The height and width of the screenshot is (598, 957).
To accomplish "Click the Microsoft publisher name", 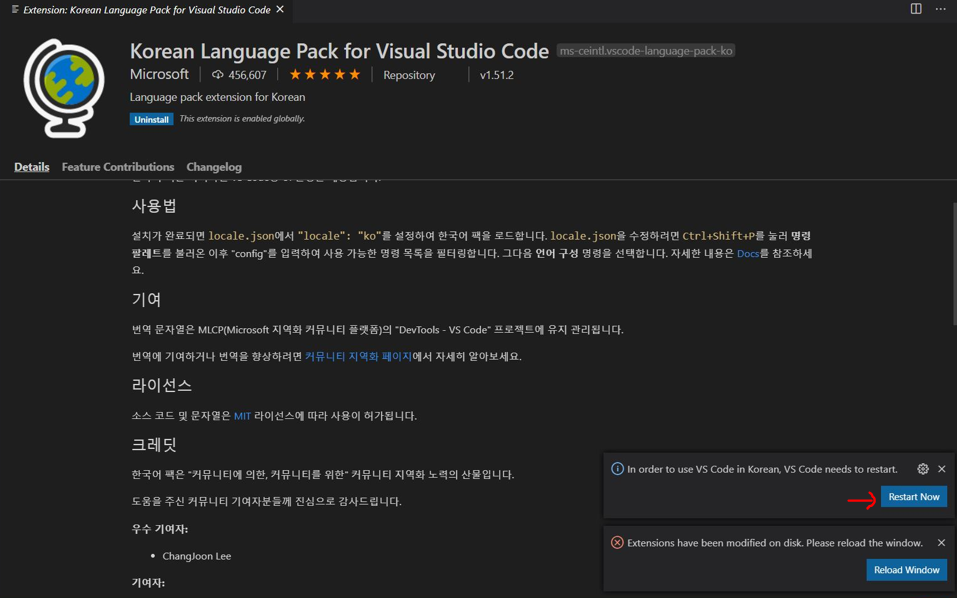I will (159, 74).
